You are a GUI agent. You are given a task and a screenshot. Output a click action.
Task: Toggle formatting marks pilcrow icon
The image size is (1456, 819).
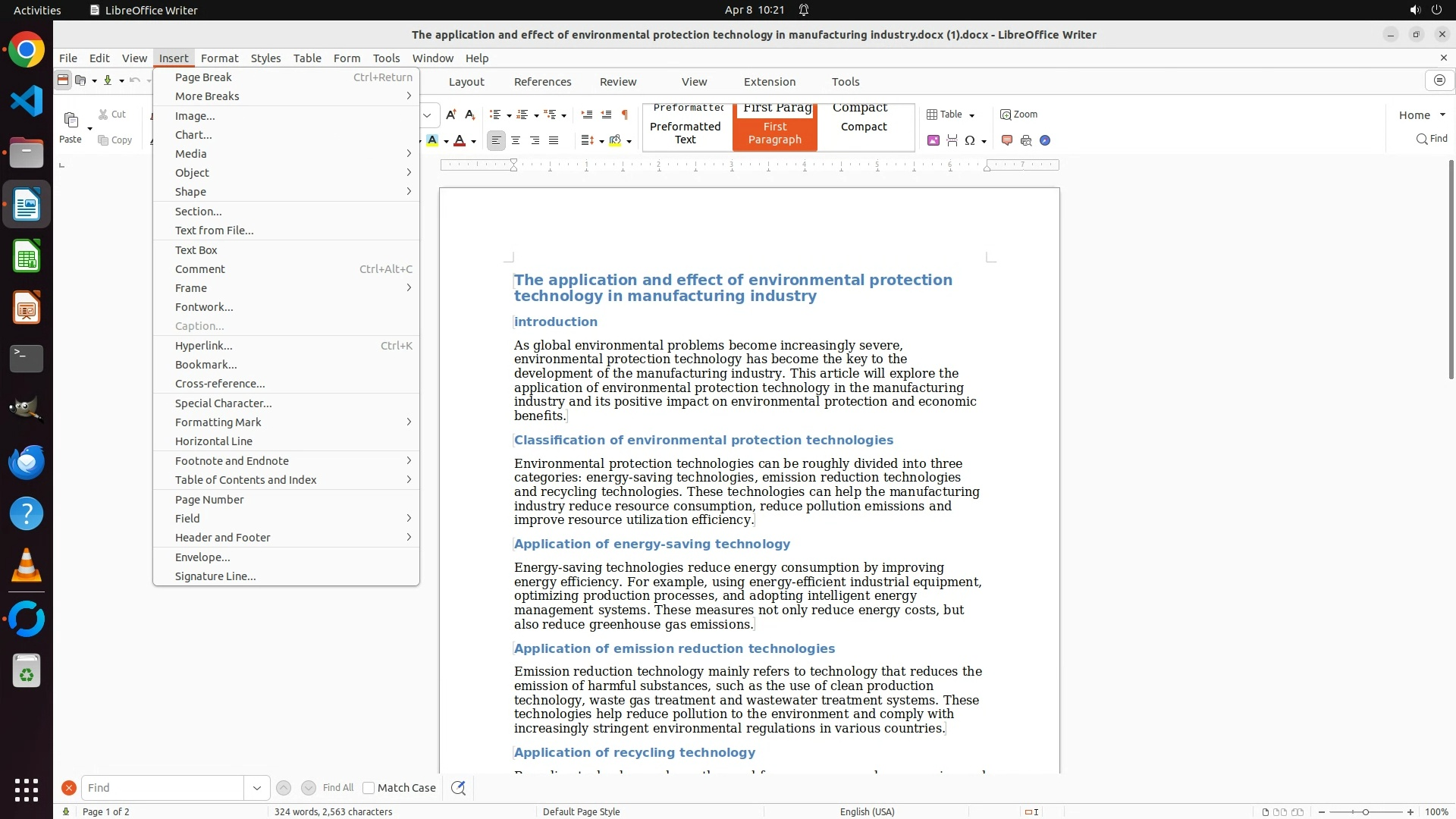(x=625, y=115)
